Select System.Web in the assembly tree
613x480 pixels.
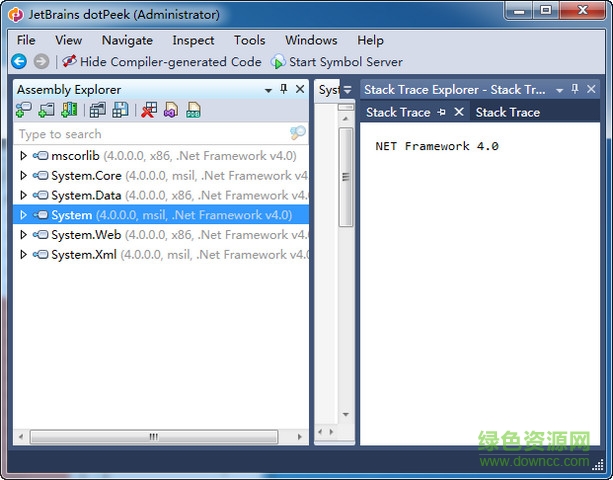[x=161, y=235]
